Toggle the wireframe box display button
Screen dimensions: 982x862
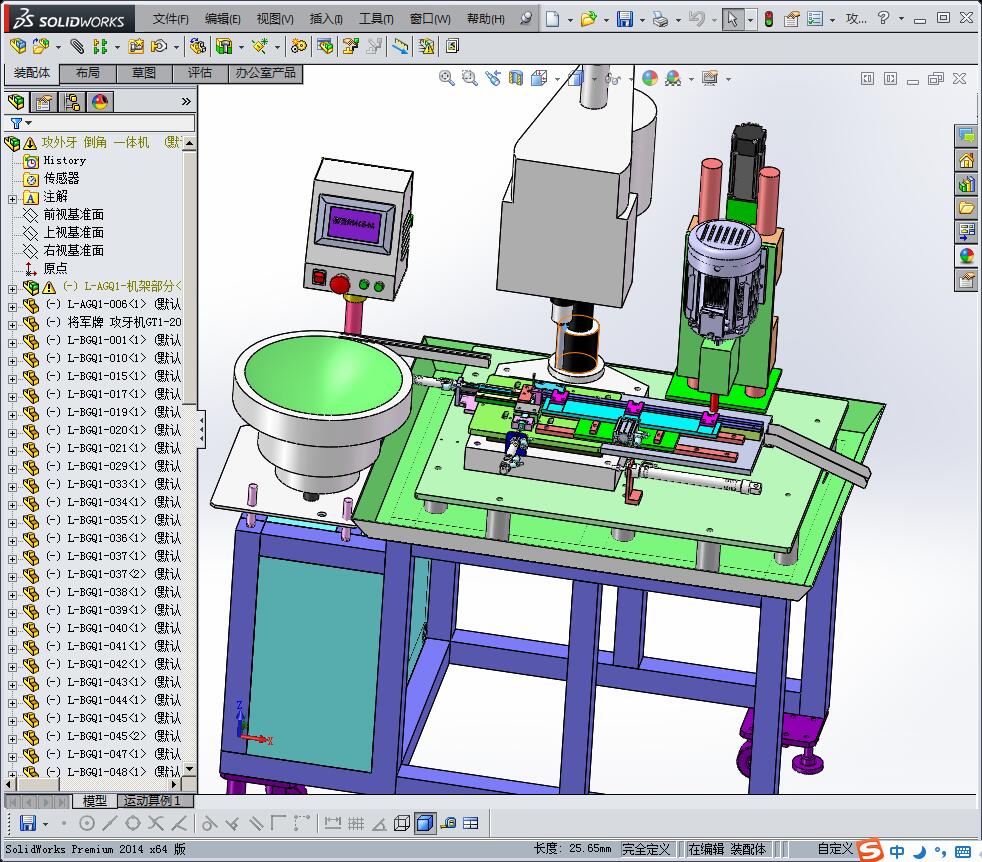click(402, 823)
